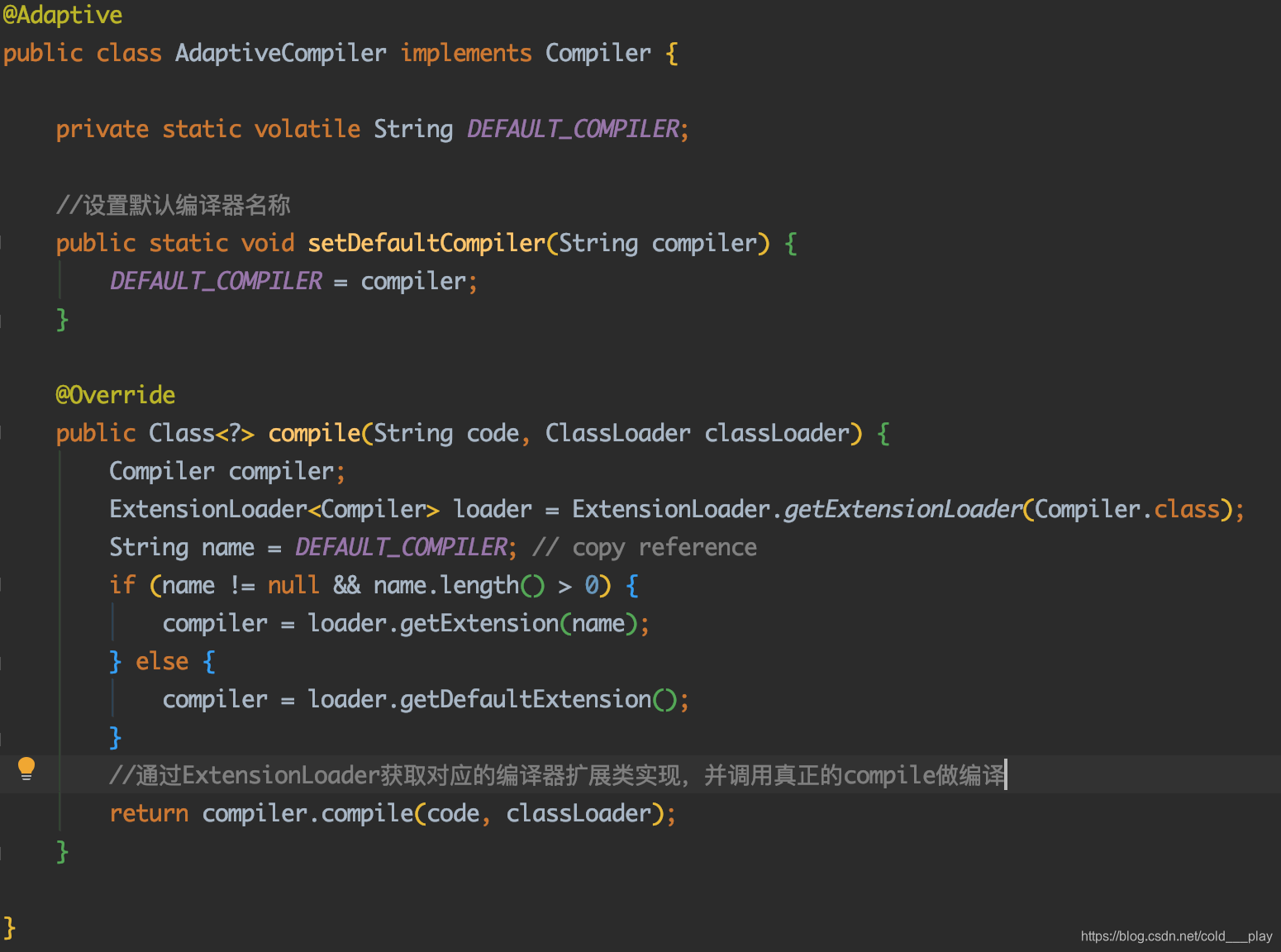This screenshot has width=1281, height=952.
Task: Collapse the if-block fold marker
Action: click(2, 585)
